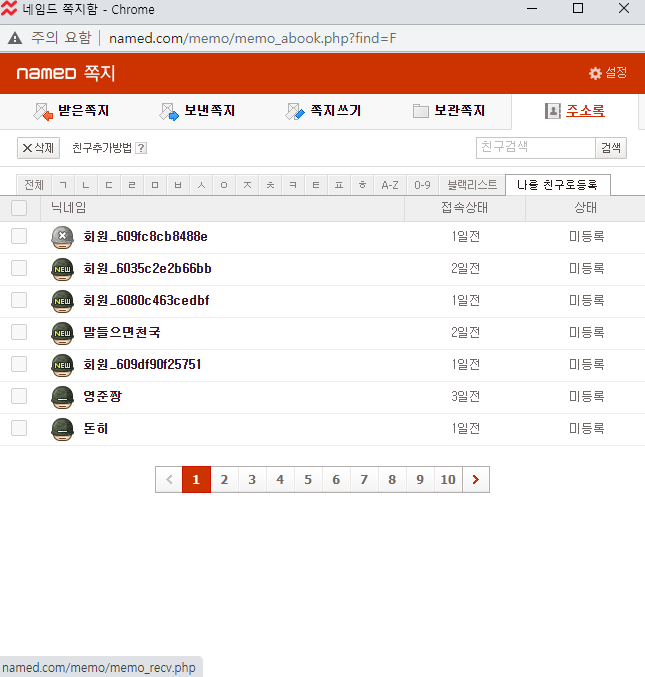Go to previous page arrow
Screen dimensions: 645x677
[x=169, y=480]
